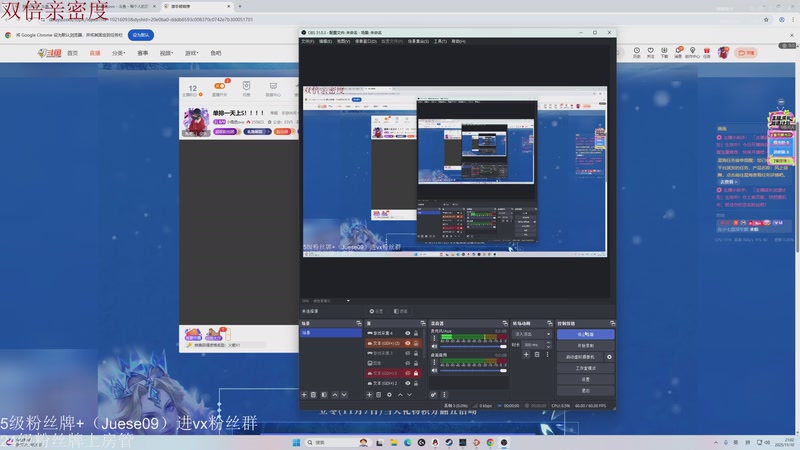Expand the 分类 dropdown on Douyu nav
The height and width of the screenshot is (450, 800).
coord(118,53)
